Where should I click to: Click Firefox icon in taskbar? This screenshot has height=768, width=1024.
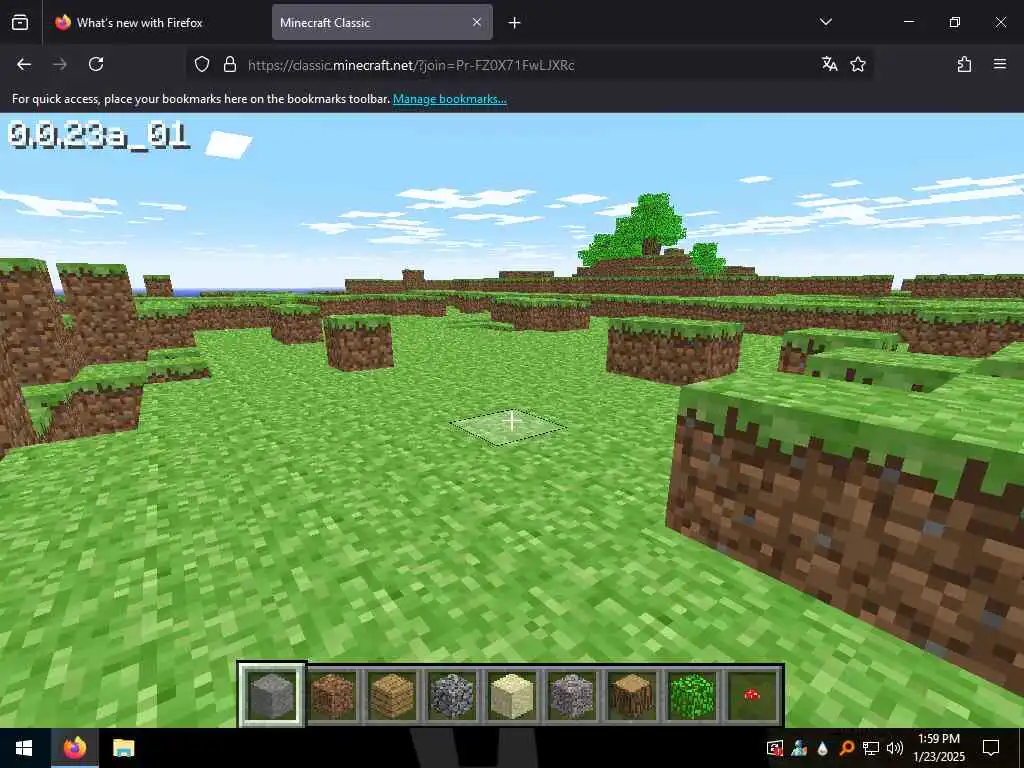click(74, 748)
